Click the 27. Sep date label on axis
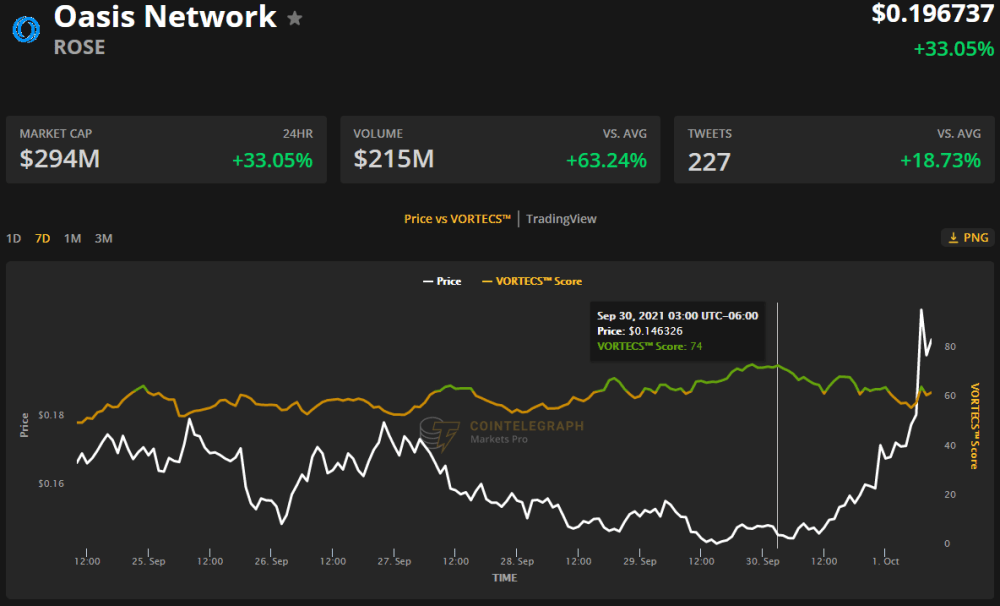1000x606 pixels. pyautogui.click(x=394, y=561)
